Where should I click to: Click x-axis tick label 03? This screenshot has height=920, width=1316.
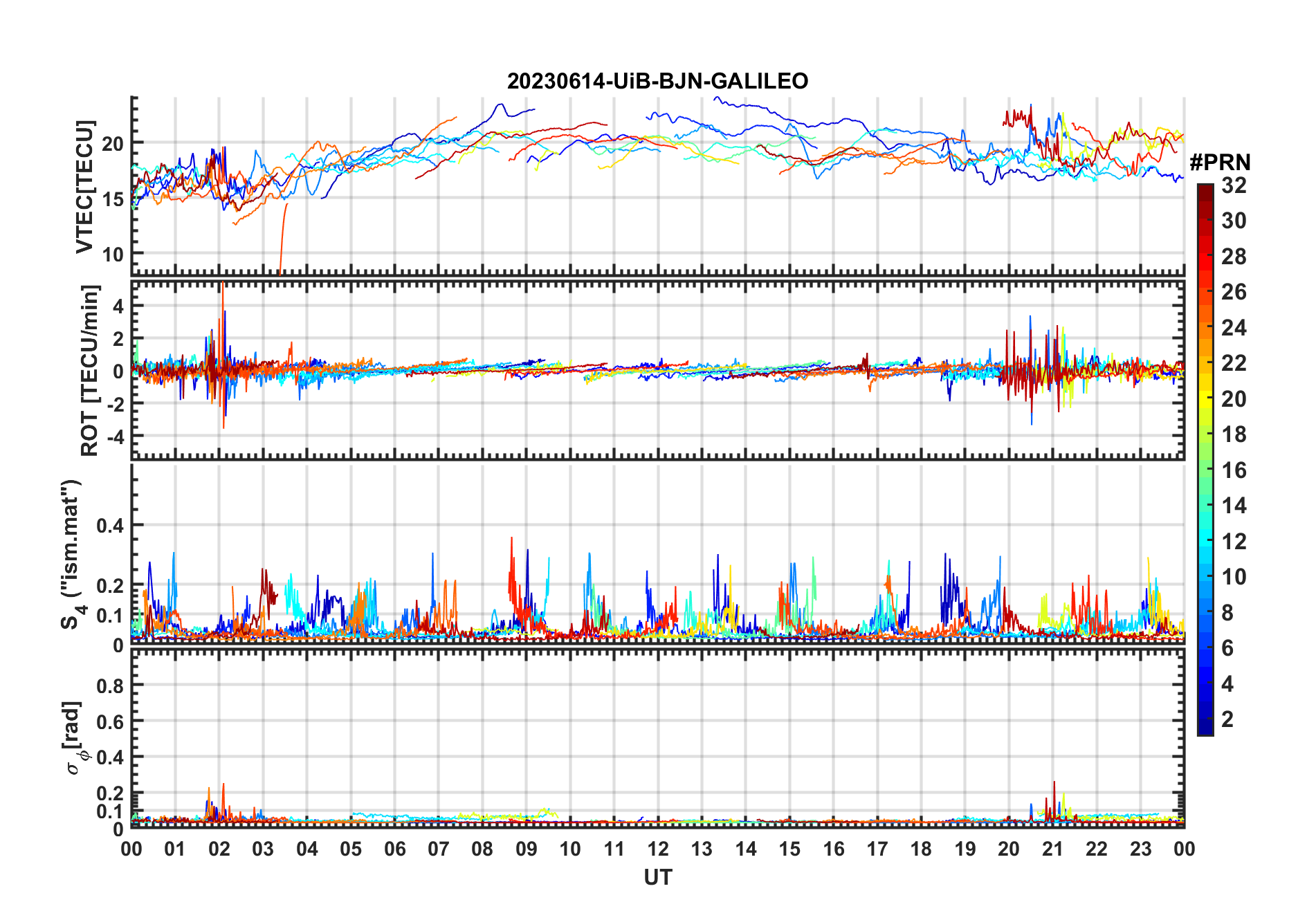[x=263, y=849]
